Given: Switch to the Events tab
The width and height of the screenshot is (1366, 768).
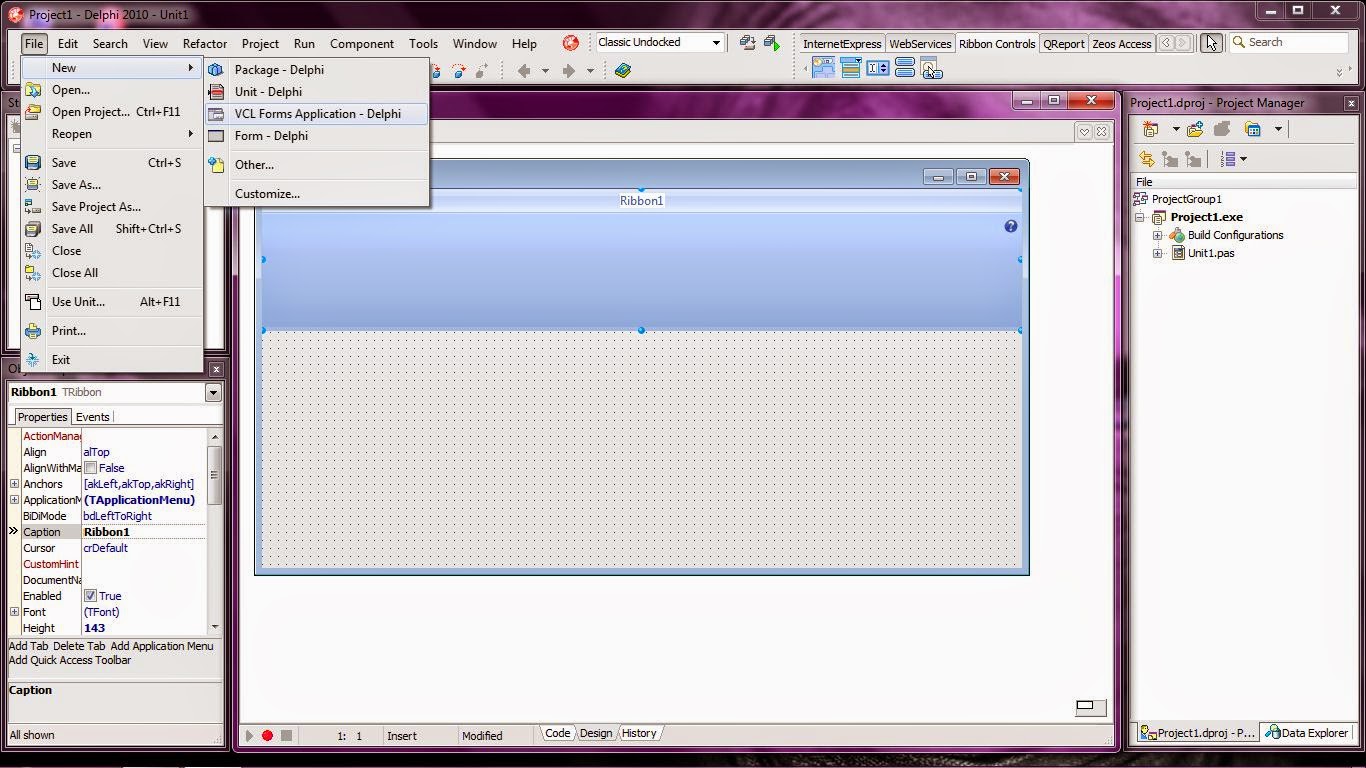Looking at the screenshot, I should (93, 417).
